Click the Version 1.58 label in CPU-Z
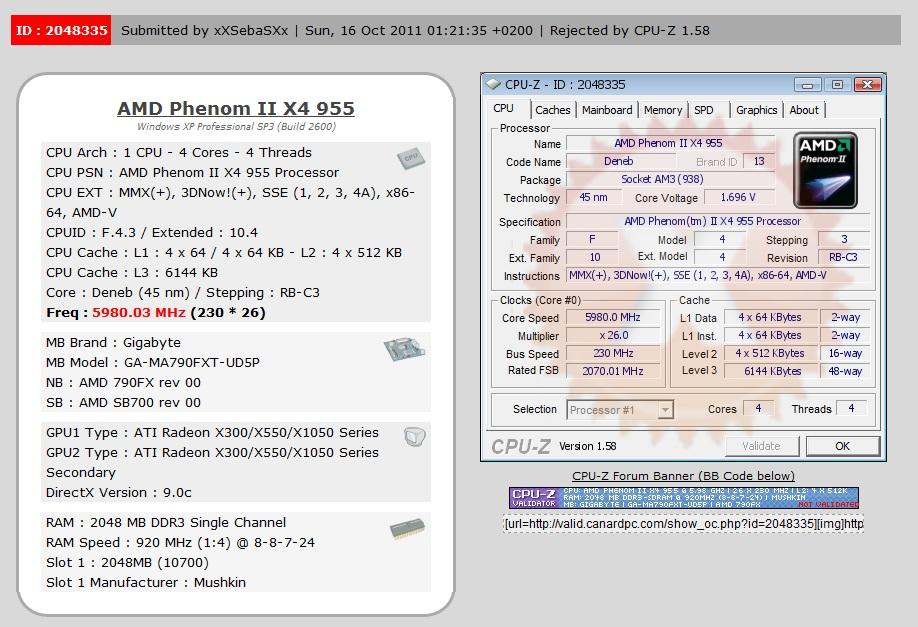This screenshot has height=627, width=918. click(x=587, y=446)
